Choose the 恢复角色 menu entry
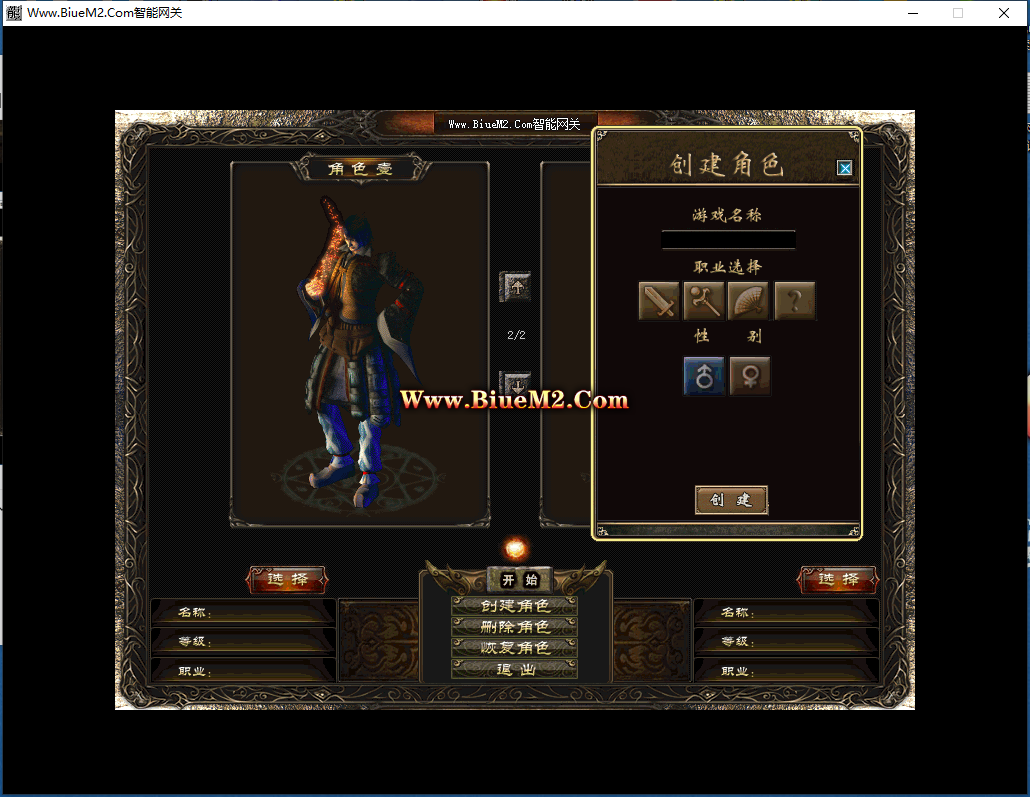This screenshot has width=1030, height=797. pos(515,648)
